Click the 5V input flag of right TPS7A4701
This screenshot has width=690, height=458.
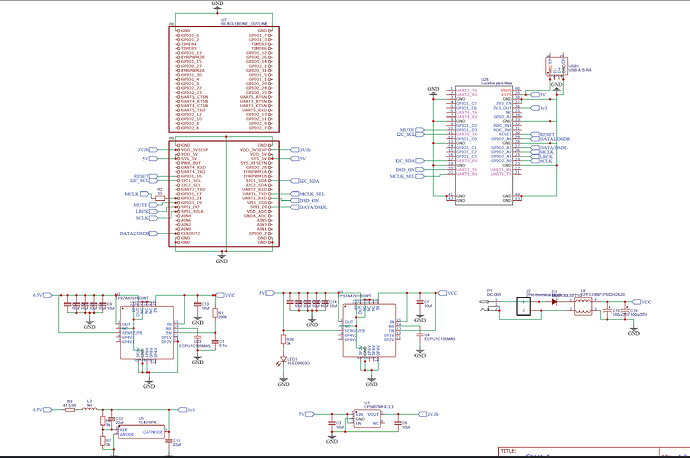tap(271, 293)
